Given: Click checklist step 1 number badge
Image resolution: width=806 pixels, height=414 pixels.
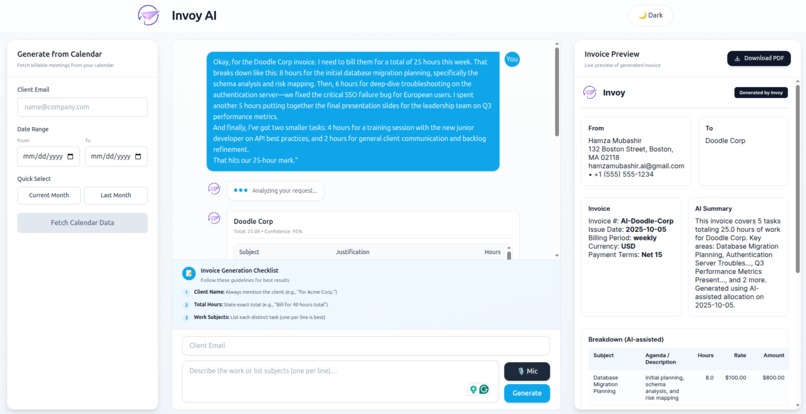Looking at the screenshot, I should (187, 292).
